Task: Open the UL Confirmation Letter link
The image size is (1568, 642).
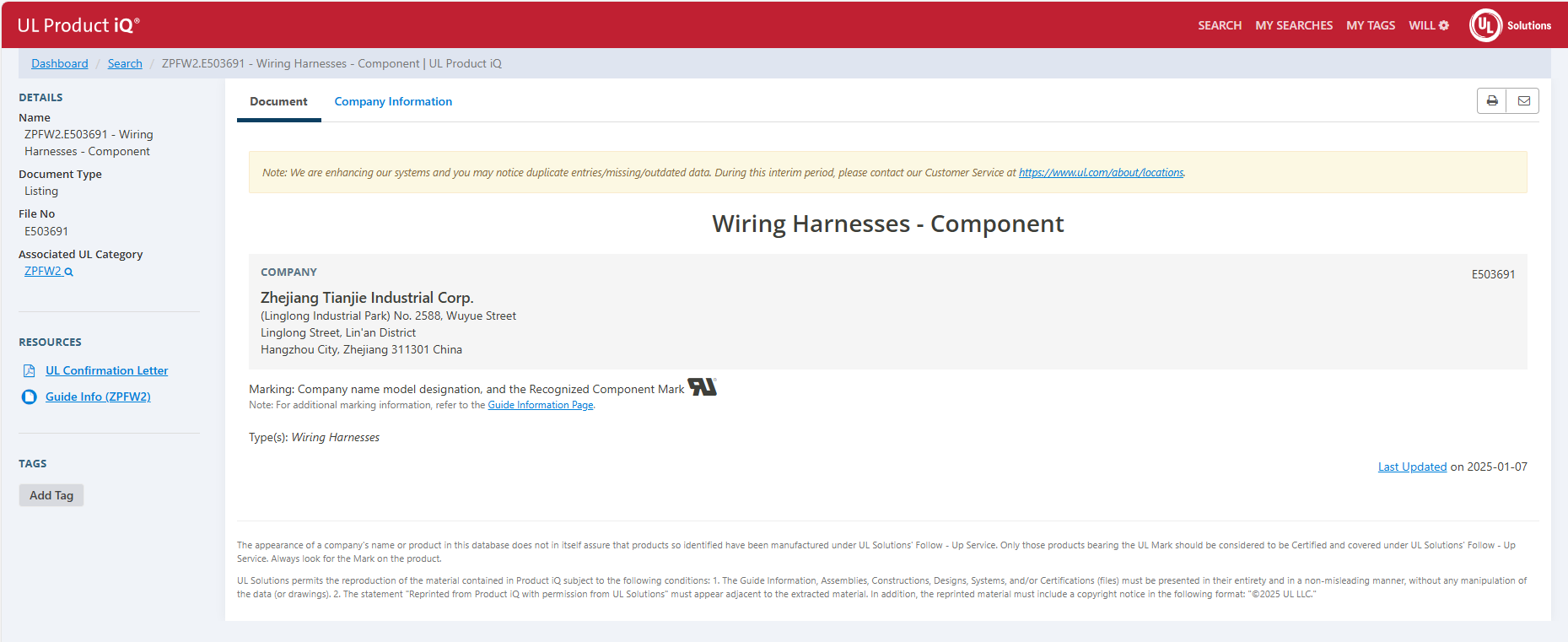Action: point(106,371)
